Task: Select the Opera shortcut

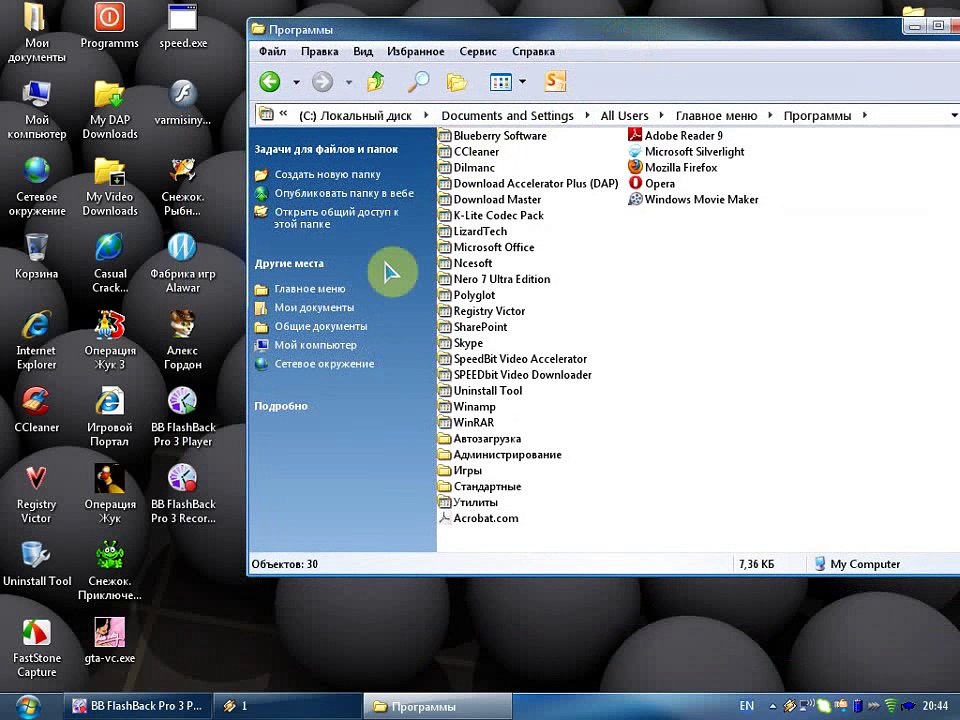Action: pos(652,183)
